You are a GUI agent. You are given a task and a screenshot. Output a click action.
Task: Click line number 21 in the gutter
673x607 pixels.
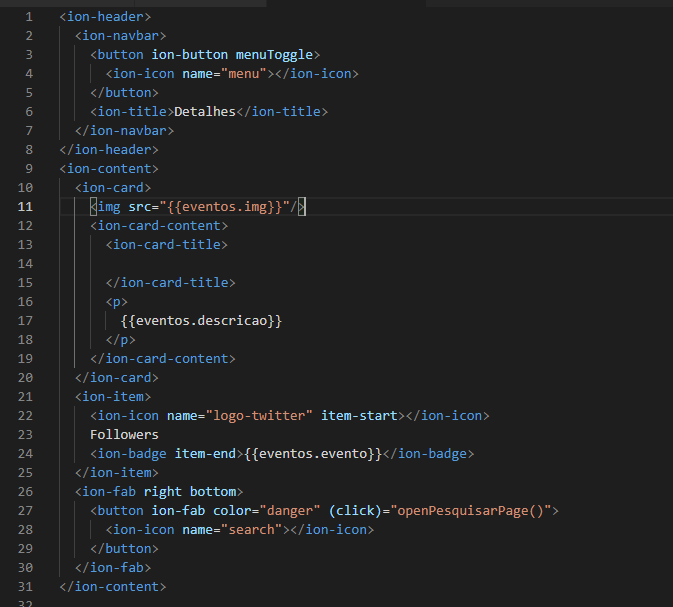click(25, 397)
